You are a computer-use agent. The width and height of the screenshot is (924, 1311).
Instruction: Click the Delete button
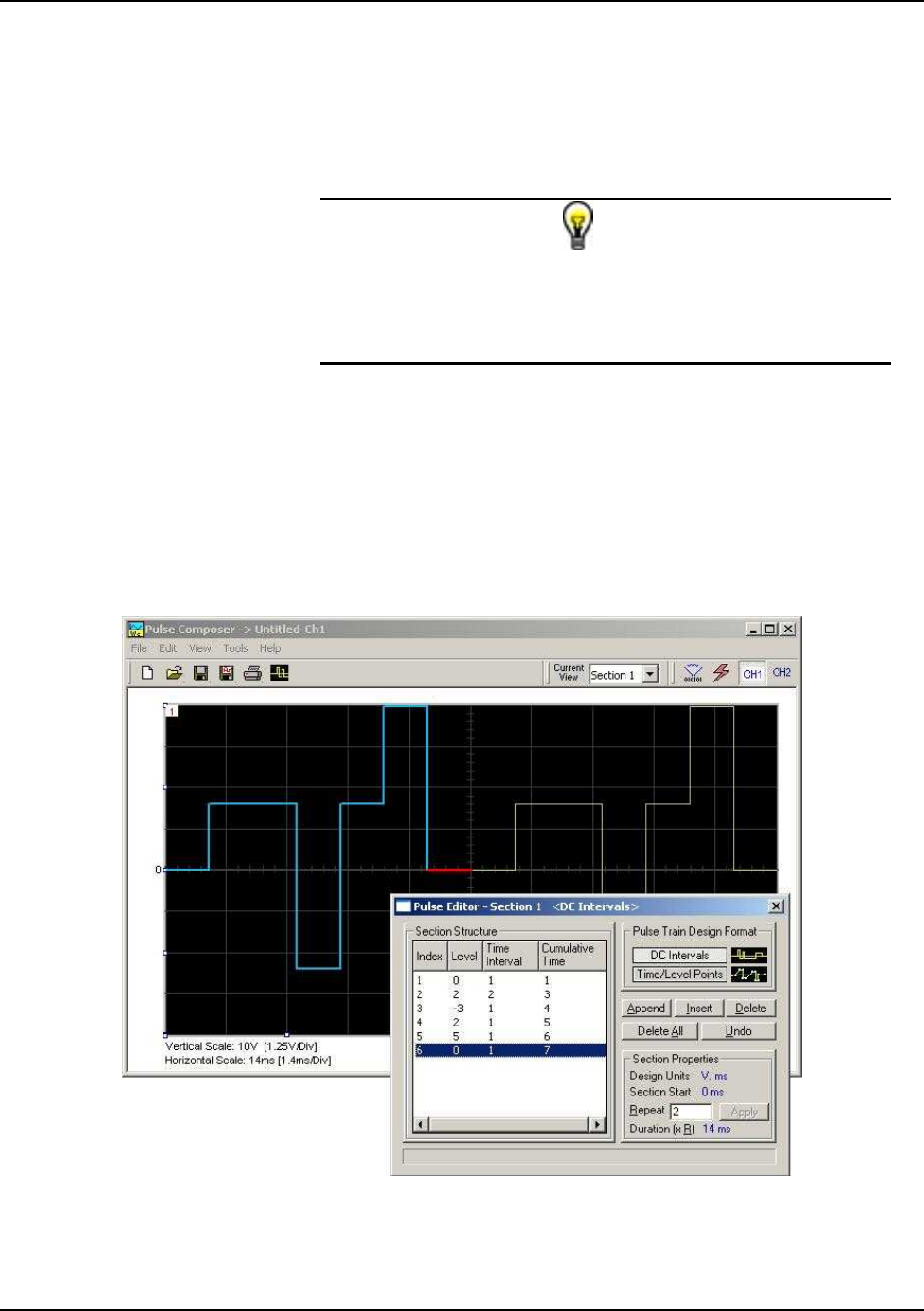(x=751, y=1009)
